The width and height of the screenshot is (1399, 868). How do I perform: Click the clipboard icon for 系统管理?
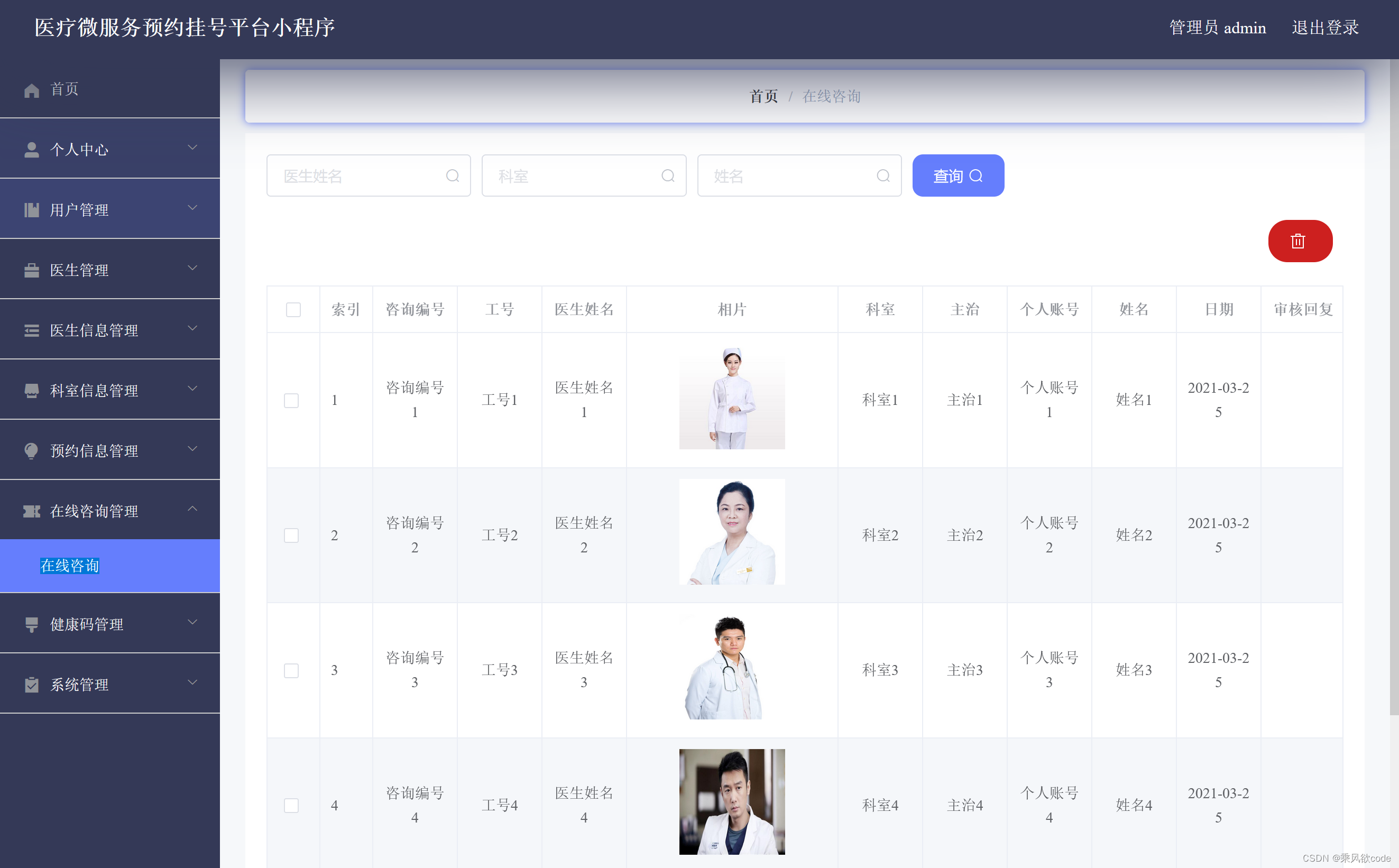coord(32,685)
